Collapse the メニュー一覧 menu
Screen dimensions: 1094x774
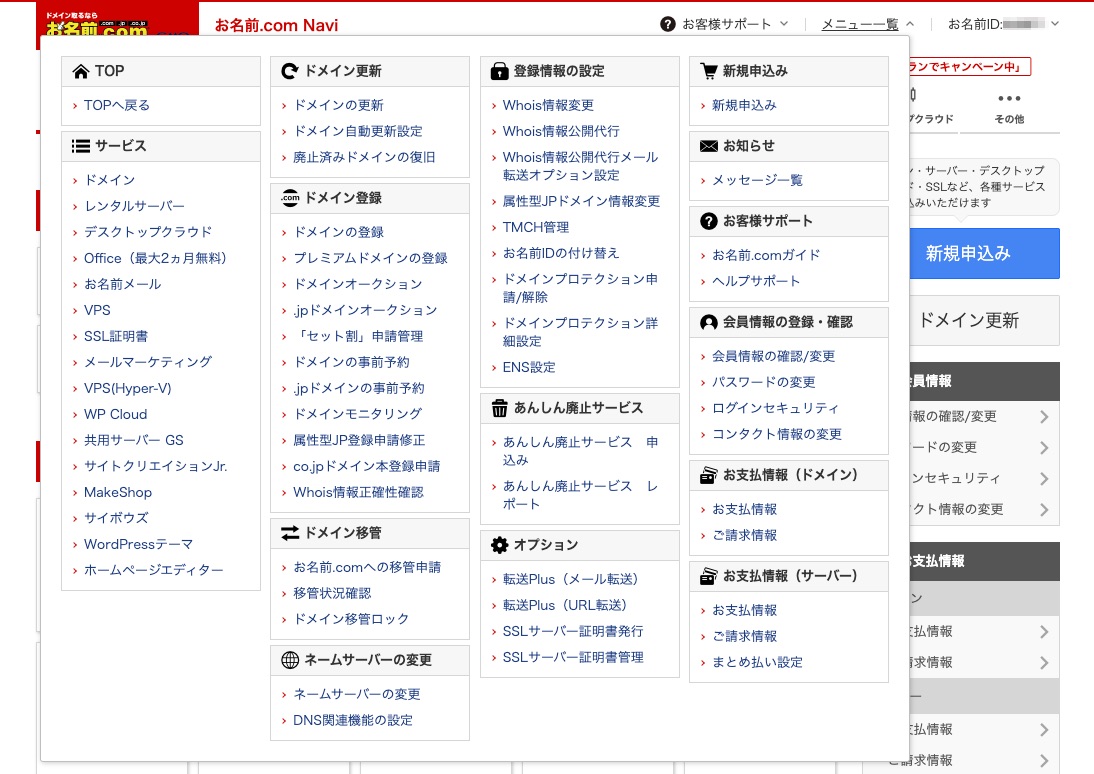pos(867,24)
